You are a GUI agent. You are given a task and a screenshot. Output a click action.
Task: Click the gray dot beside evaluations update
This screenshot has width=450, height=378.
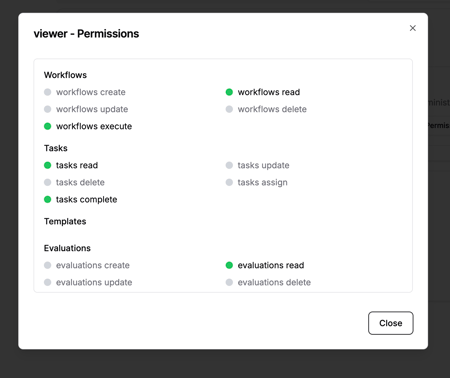coord(47,282)
